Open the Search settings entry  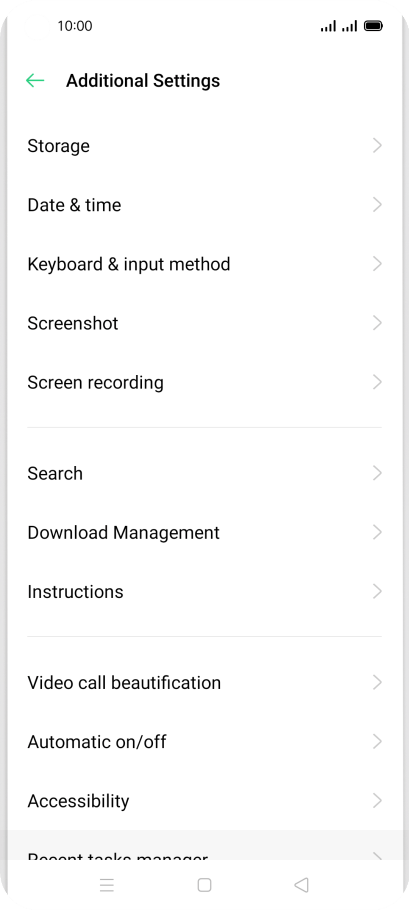tap(204, 474)
